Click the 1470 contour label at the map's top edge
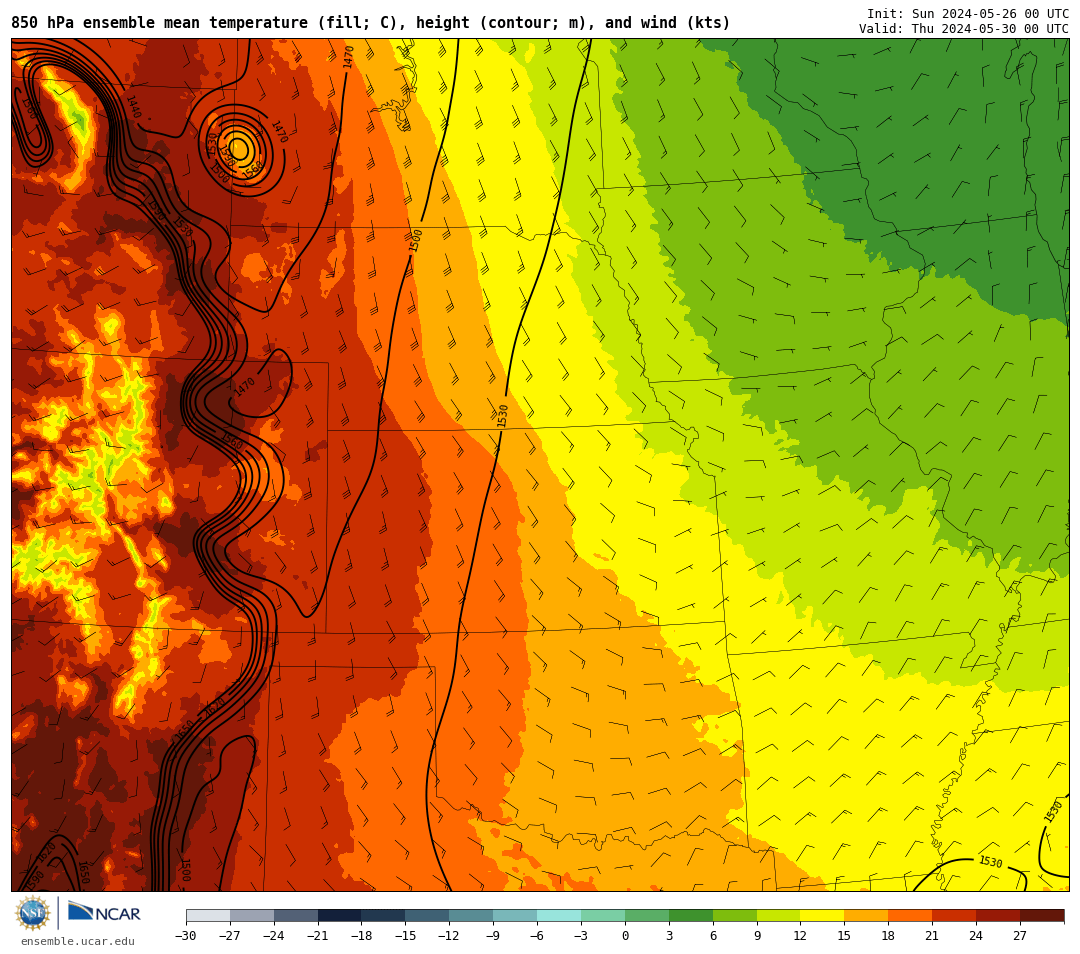The height and width of the screenshot is (954, 1080). (349, 56)
